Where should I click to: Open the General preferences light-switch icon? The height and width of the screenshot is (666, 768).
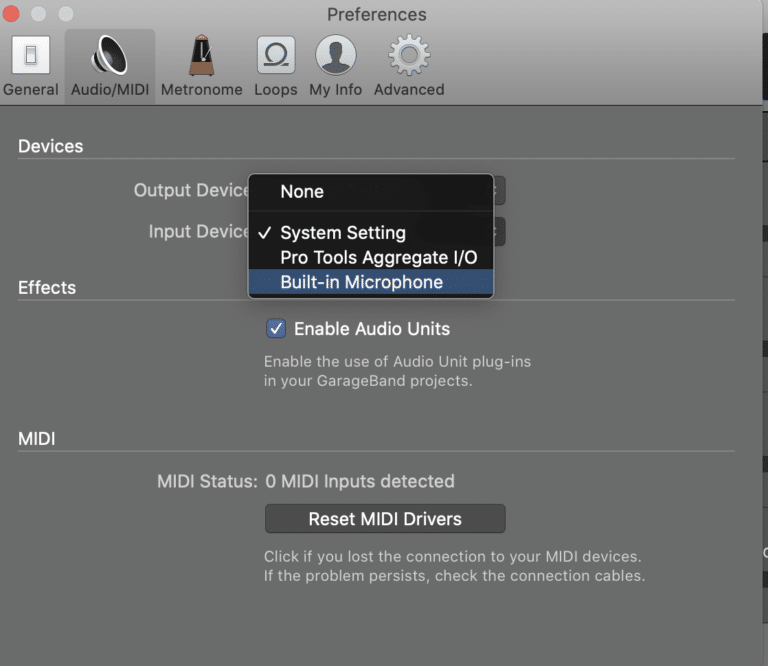pos(30,55)
